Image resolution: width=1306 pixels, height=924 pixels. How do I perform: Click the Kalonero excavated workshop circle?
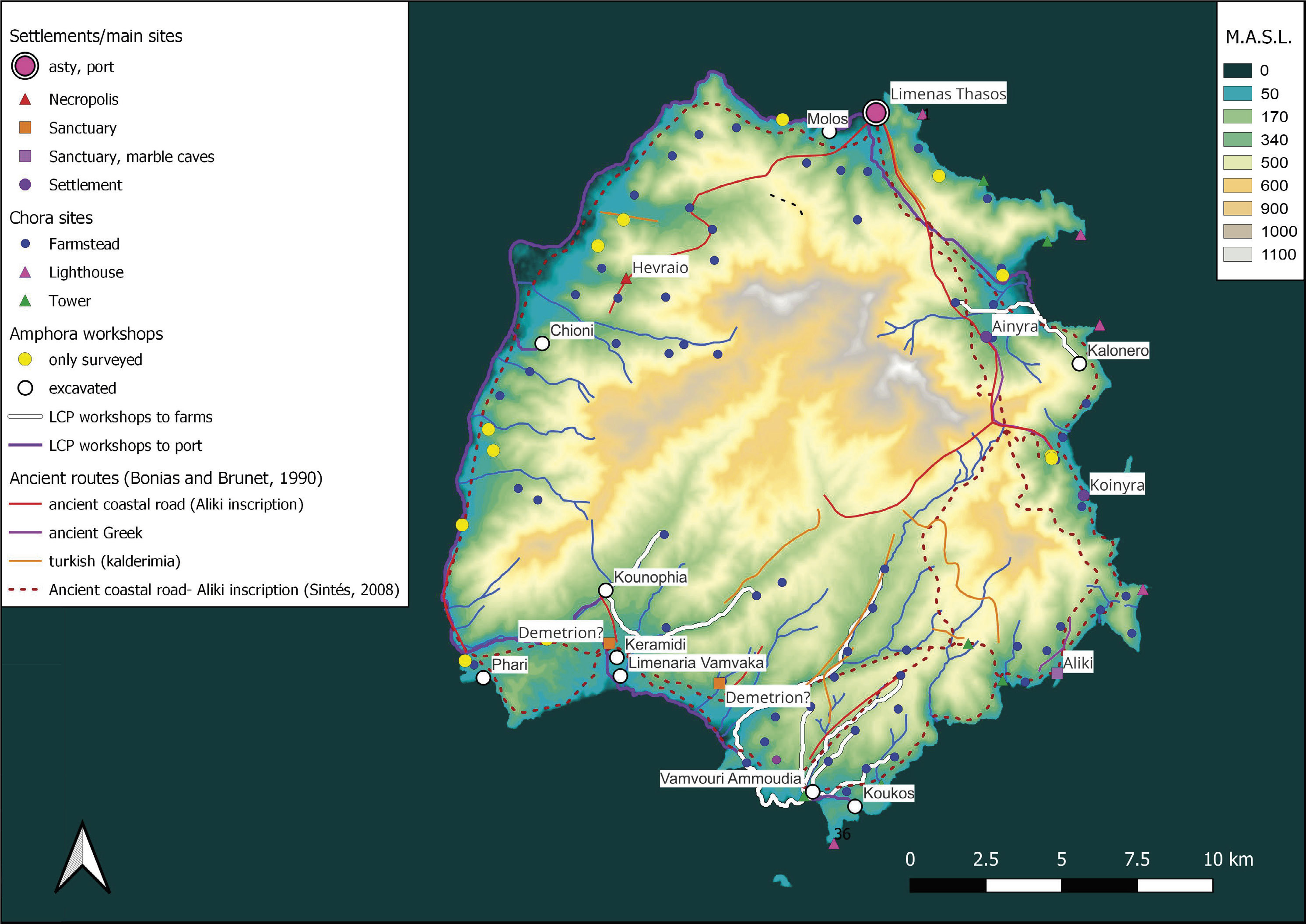coord(1079,364)
